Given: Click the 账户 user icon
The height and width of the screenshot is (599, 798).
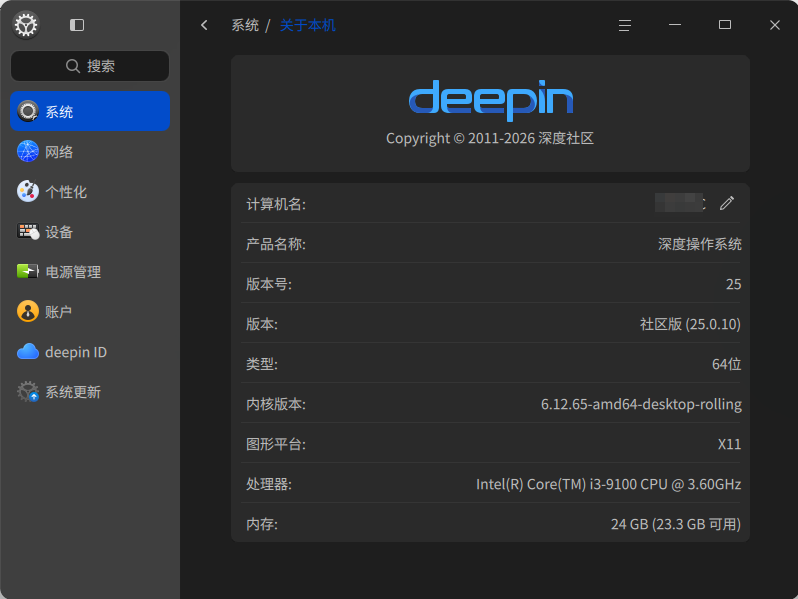Looking at the screenshot, I should [x=28, y=311].
